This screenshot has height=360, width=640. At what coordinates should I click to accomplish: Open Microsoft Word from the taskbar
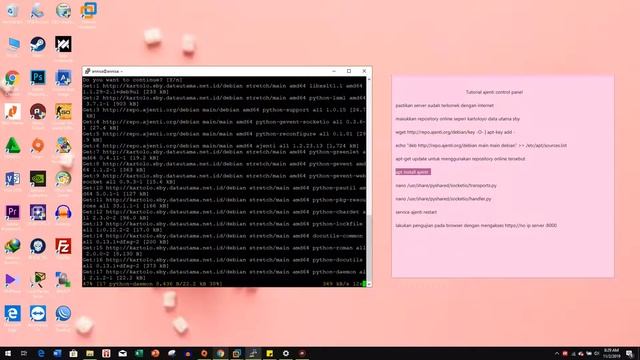pos(57,353)
